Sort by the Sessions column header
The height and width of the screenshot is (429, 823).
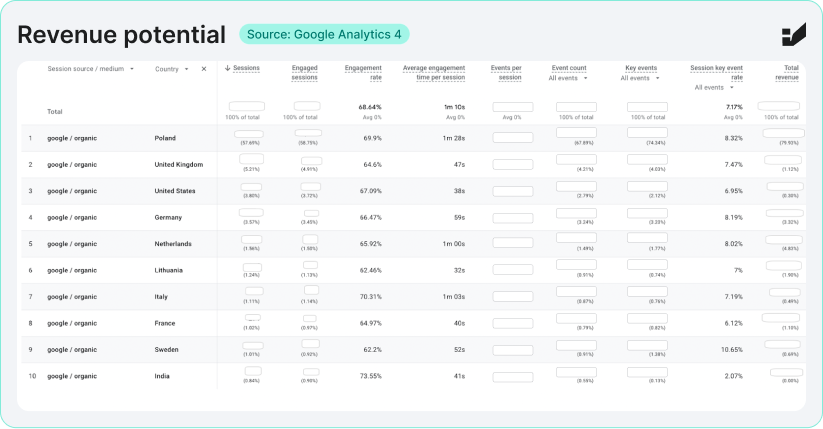(x=246, y=68)
